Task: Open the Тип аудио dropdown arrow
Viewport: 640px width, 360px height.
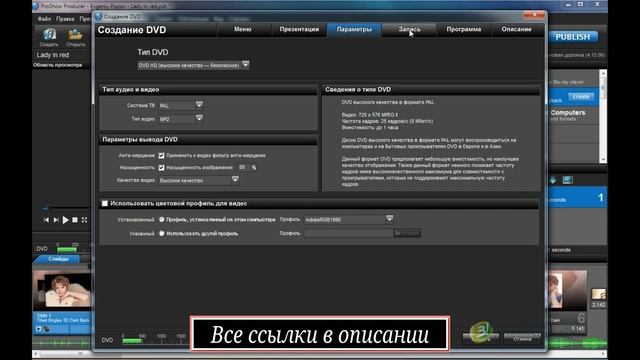Action: pyautogui.click(x=199, y=118)
